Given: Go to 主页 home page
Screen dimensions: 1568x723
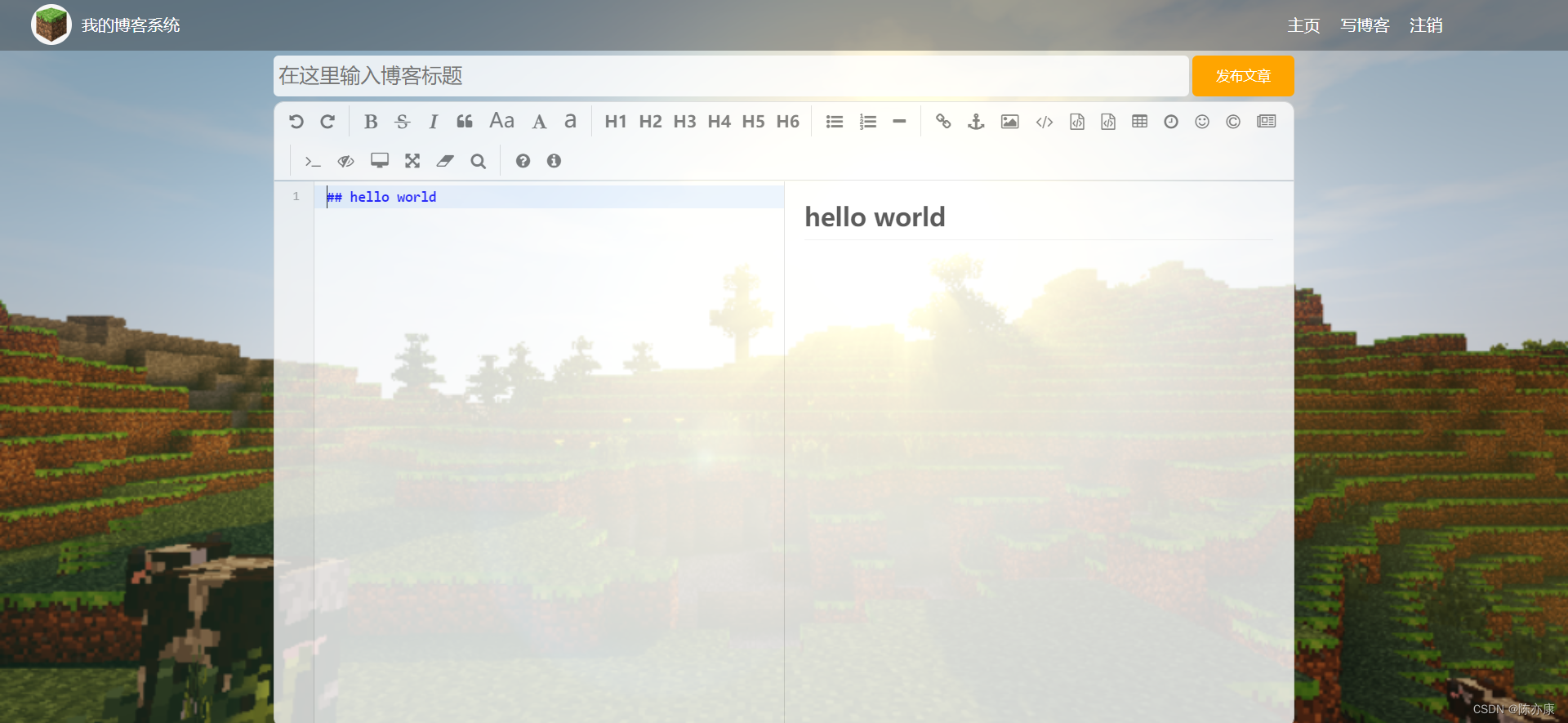Looking at the screenshot, I should (x=1303, y=25).
